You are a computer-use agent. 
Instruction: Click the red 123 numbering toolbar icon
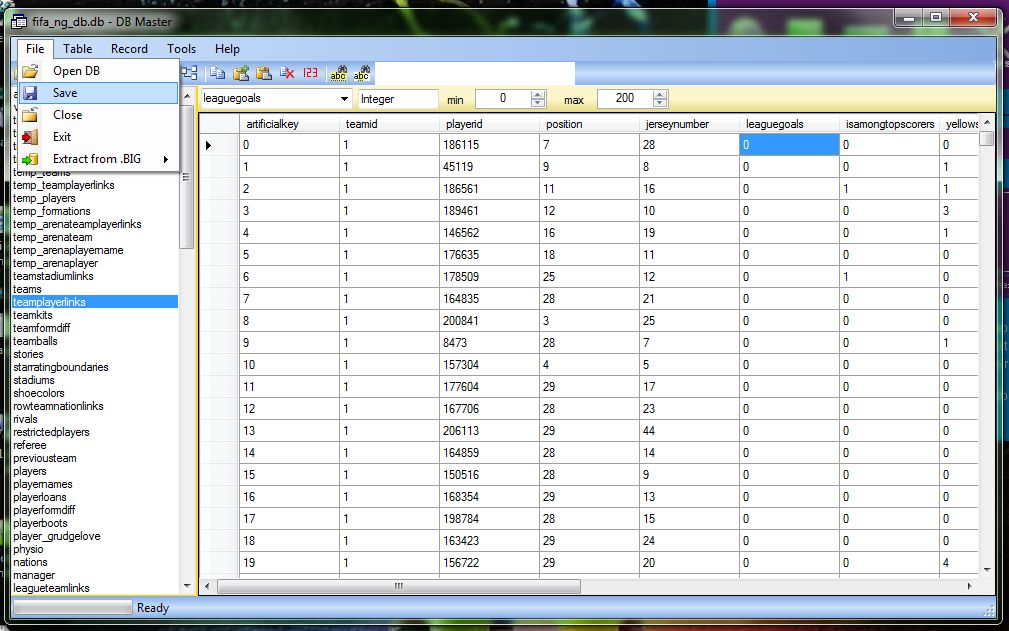pyautogui.click(x=310, y=73)
